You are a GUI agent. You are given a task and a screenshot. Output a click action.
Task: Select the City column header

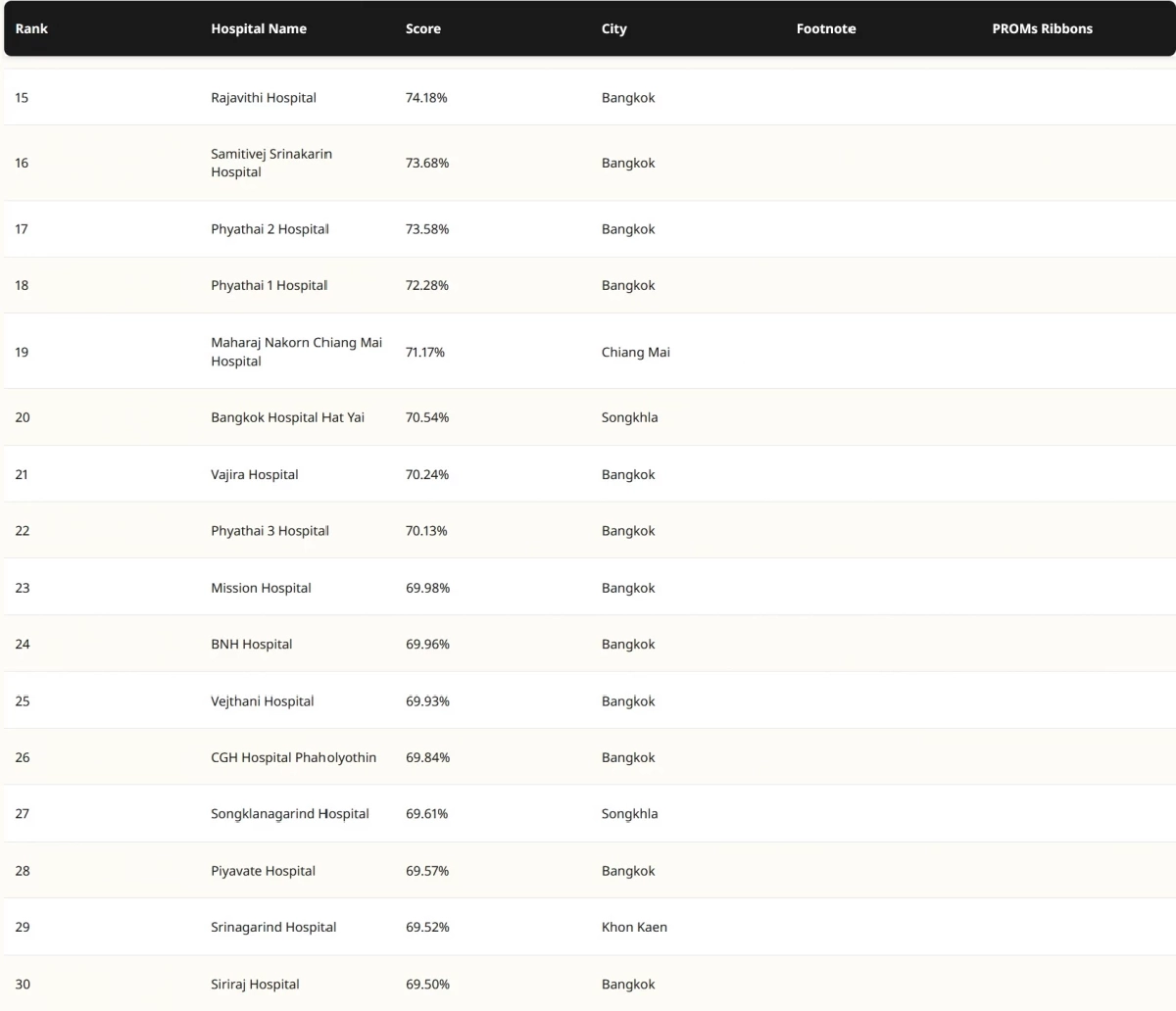(x=613, y=28)
